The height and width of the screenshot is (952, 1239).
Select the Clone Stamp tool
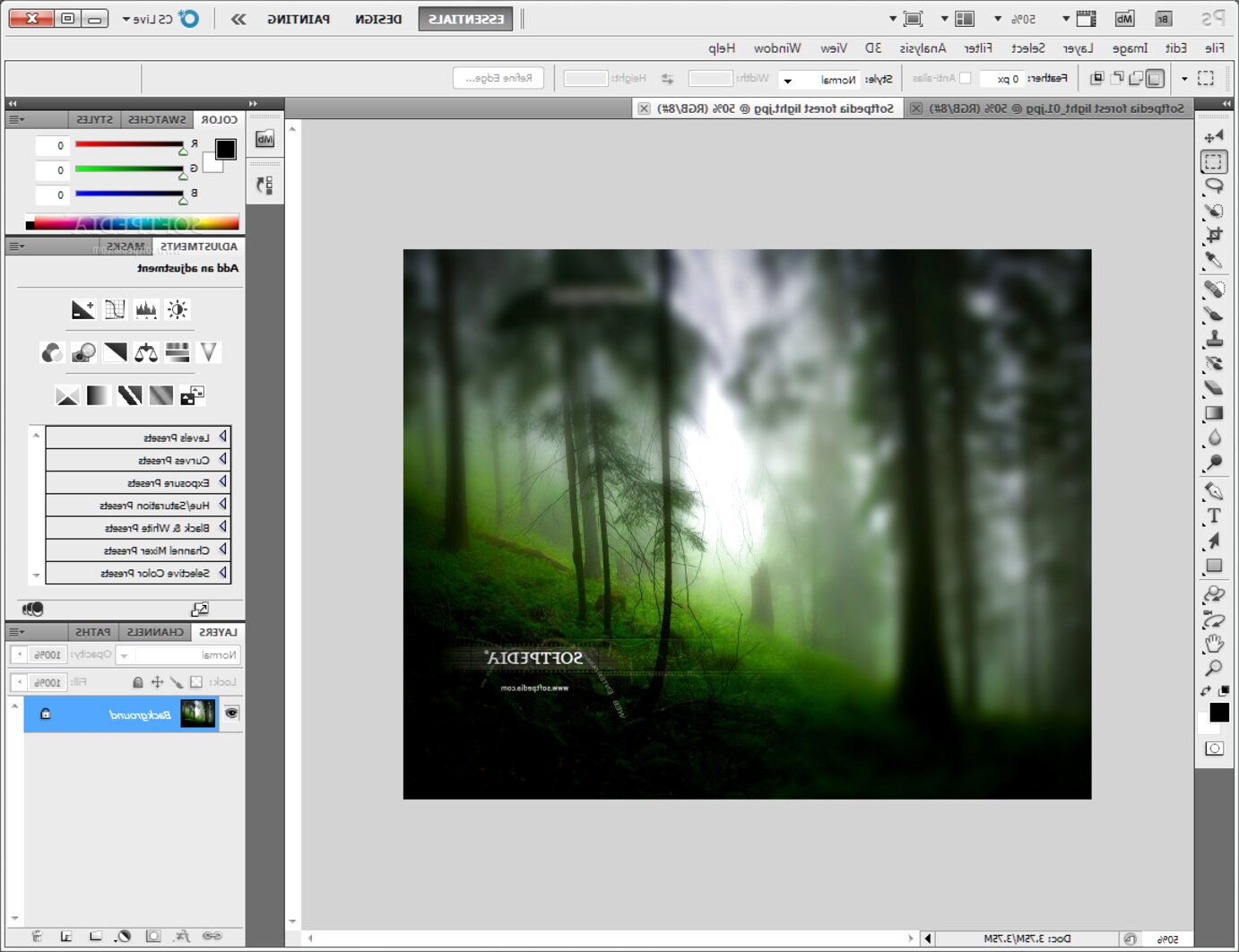pyautogui.click(x=1214, y=339)
